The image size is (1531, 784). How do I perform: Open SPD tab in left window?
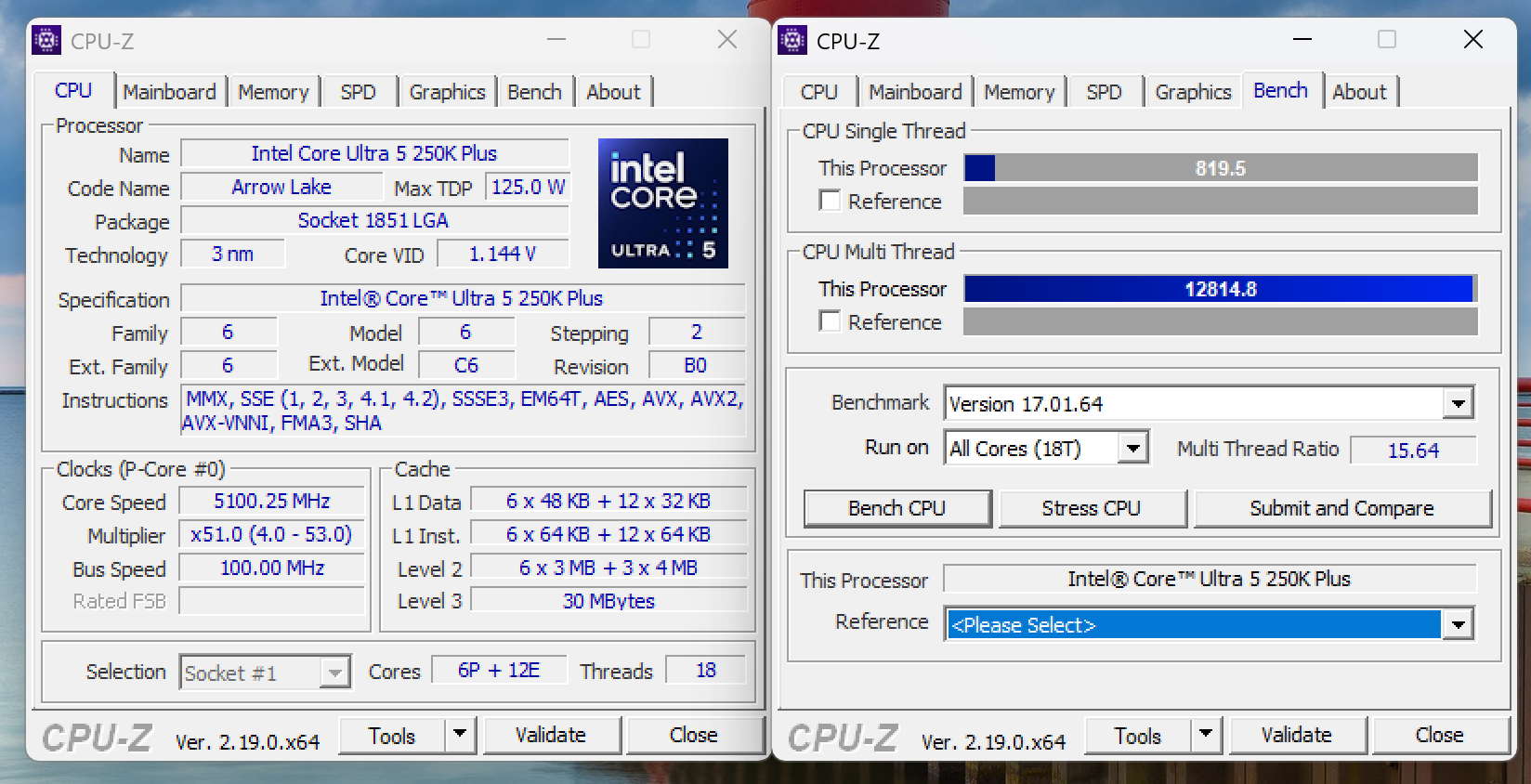[x=359, y=92]
